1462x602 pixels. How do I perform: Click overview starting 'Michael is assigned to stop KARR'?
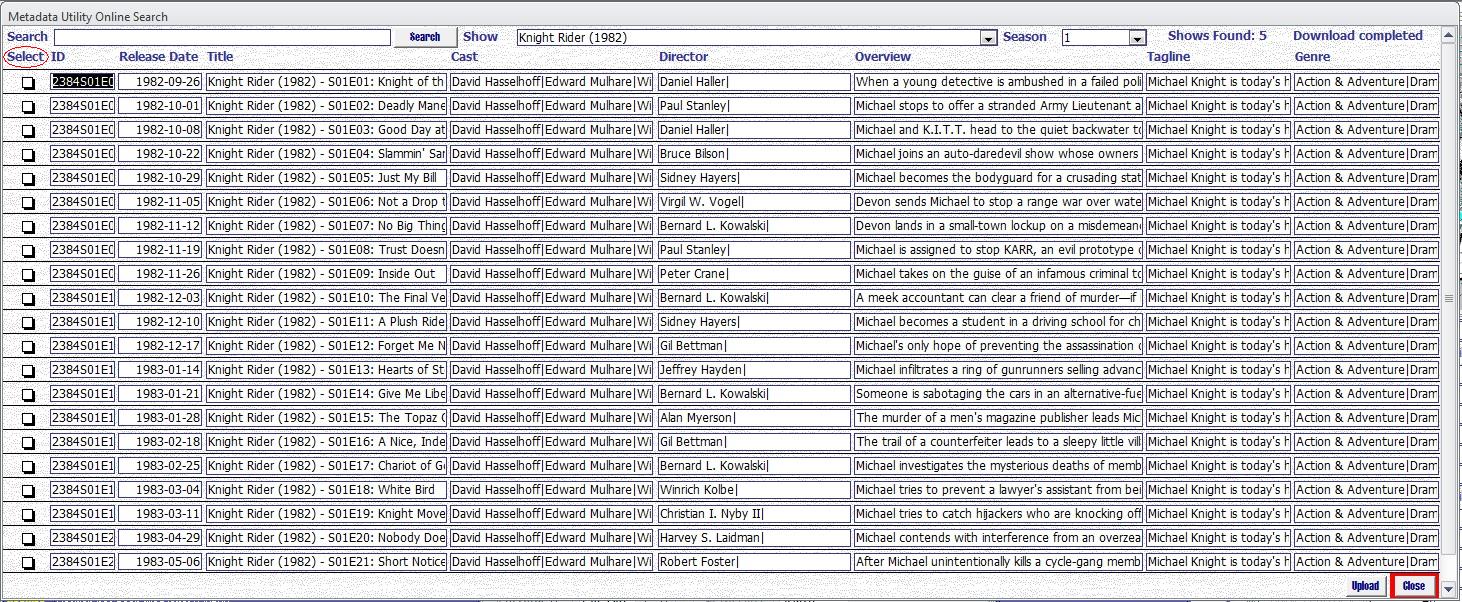pyautogui.click(x=998, y=250)
